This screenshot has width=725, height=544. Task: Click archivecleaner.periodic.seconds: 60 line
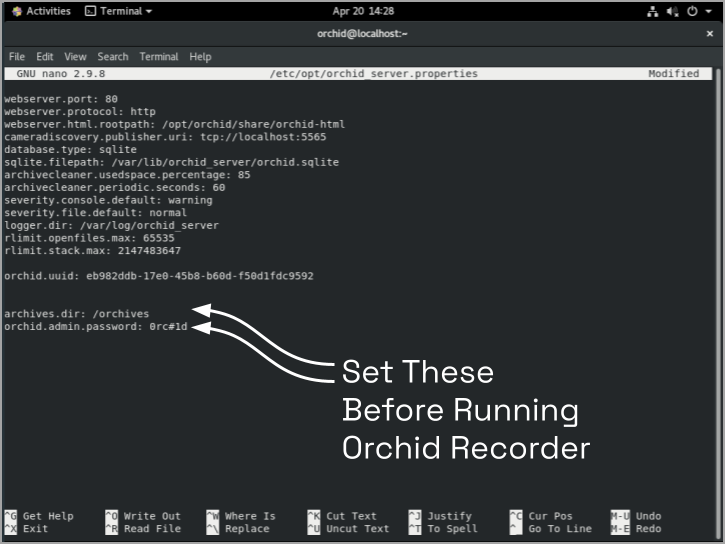click(x=115, y=187)
